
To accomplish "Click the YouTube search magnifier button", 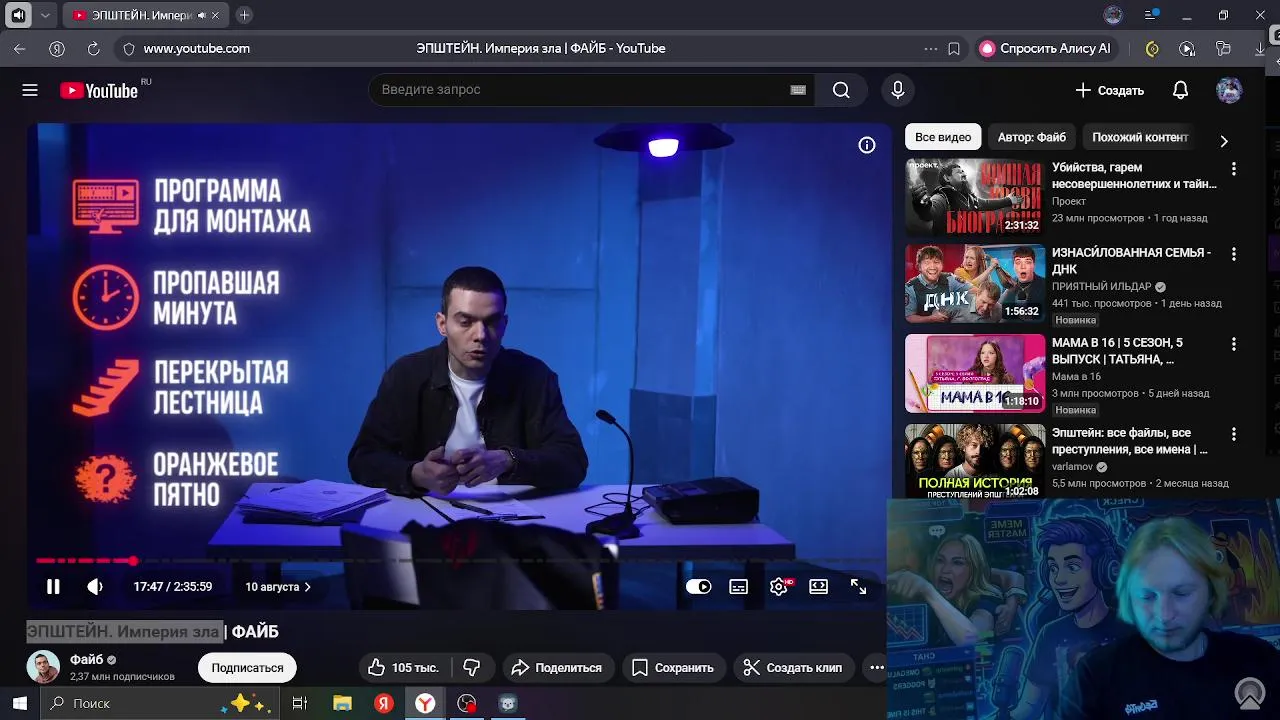I will point(841,90).
